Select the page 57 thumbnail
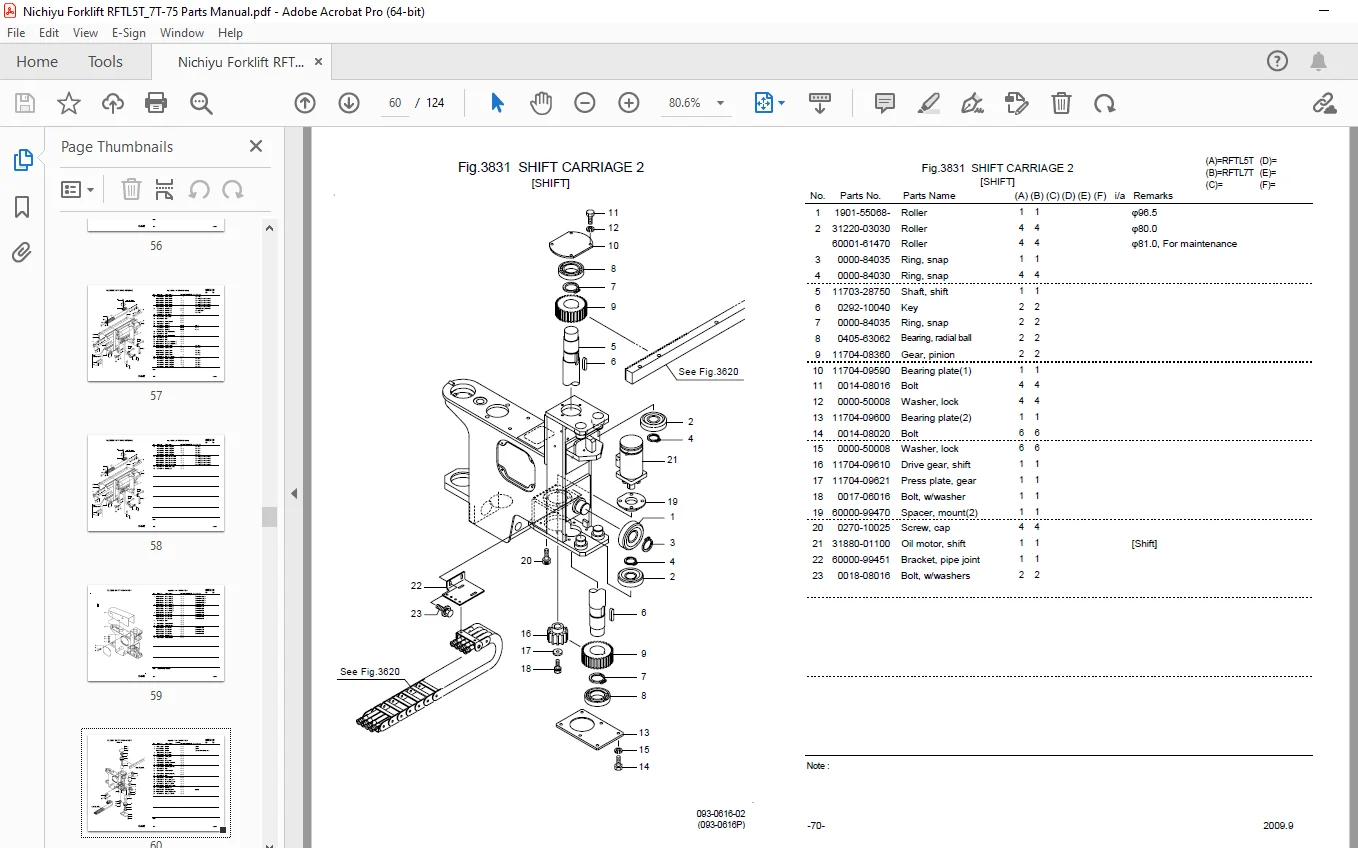The image size is (1358, 848). pyautogui.click(x=156, y=333)
